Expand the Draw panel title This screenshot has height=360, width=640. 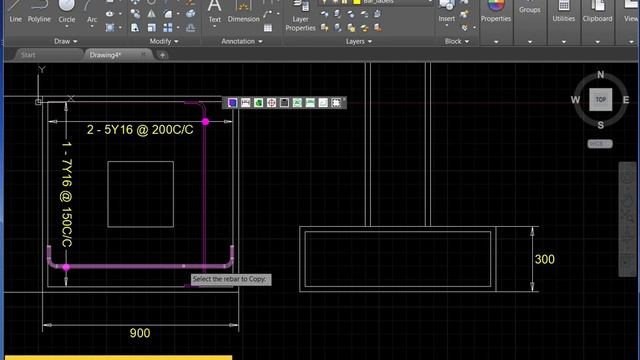(x=65, y=41)
